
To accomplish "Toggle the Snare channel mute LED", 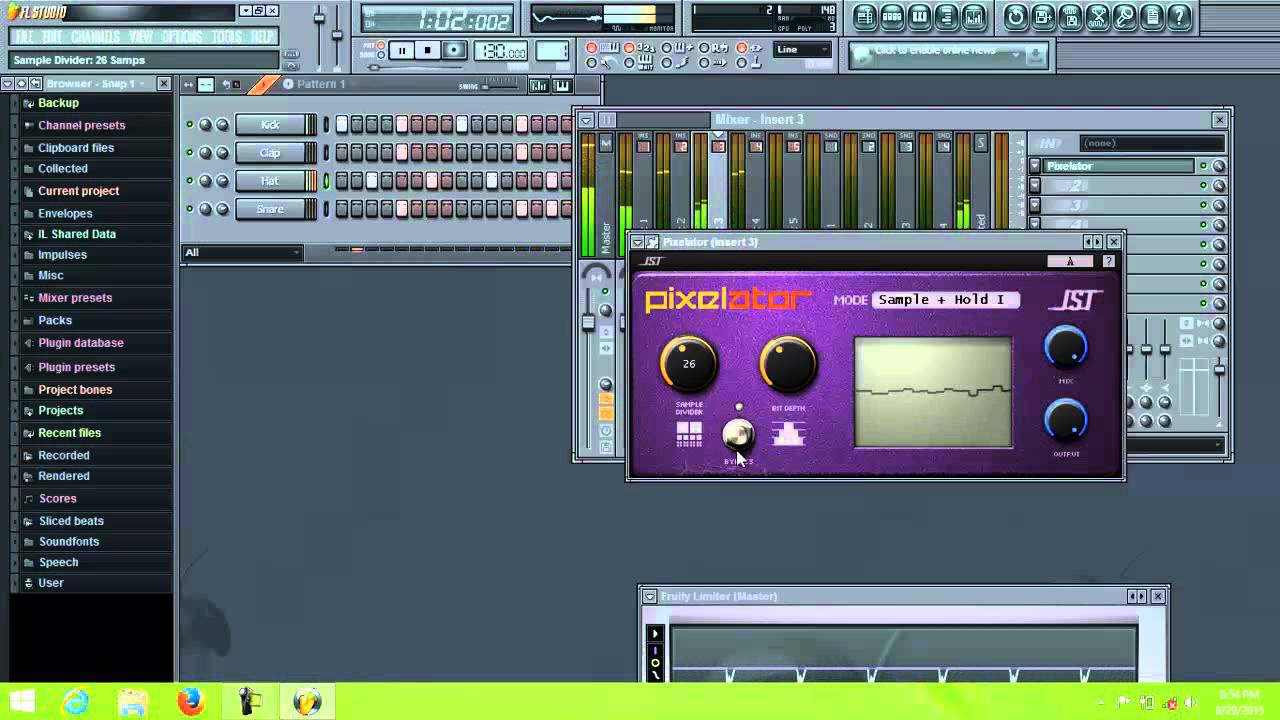I will pyautogui.click(x=189, y=209).
